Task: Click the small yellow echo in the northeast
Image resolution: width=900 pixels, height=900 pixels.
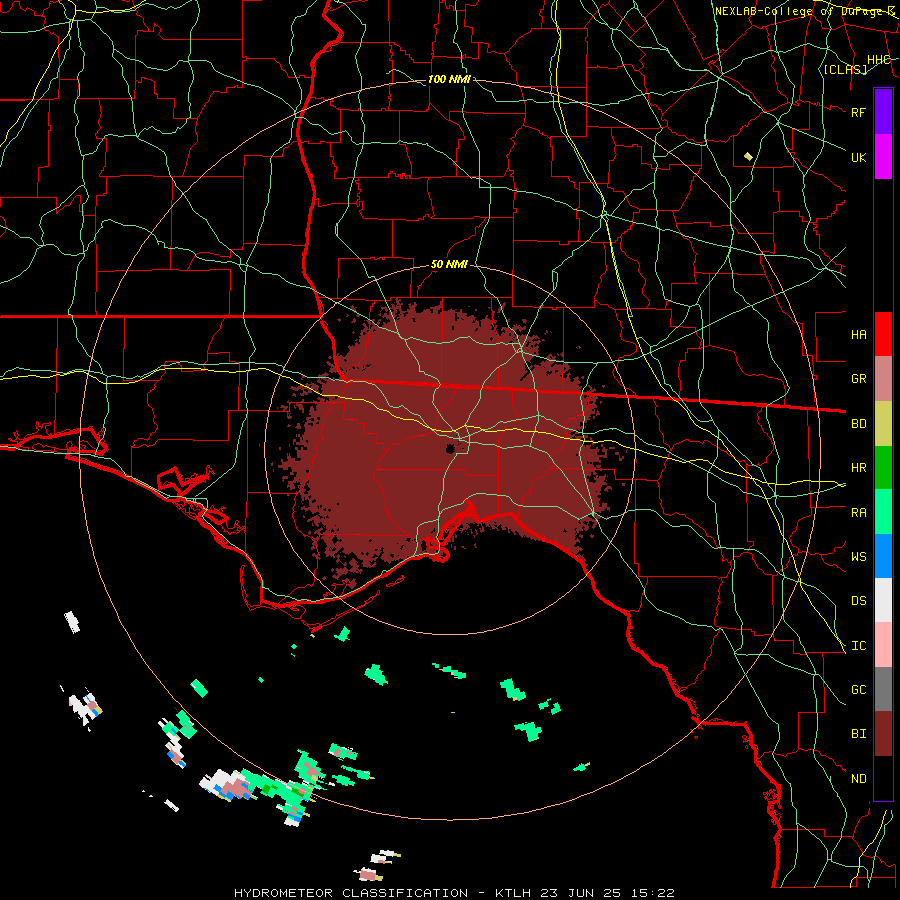Action: click(x=748, y=156)
